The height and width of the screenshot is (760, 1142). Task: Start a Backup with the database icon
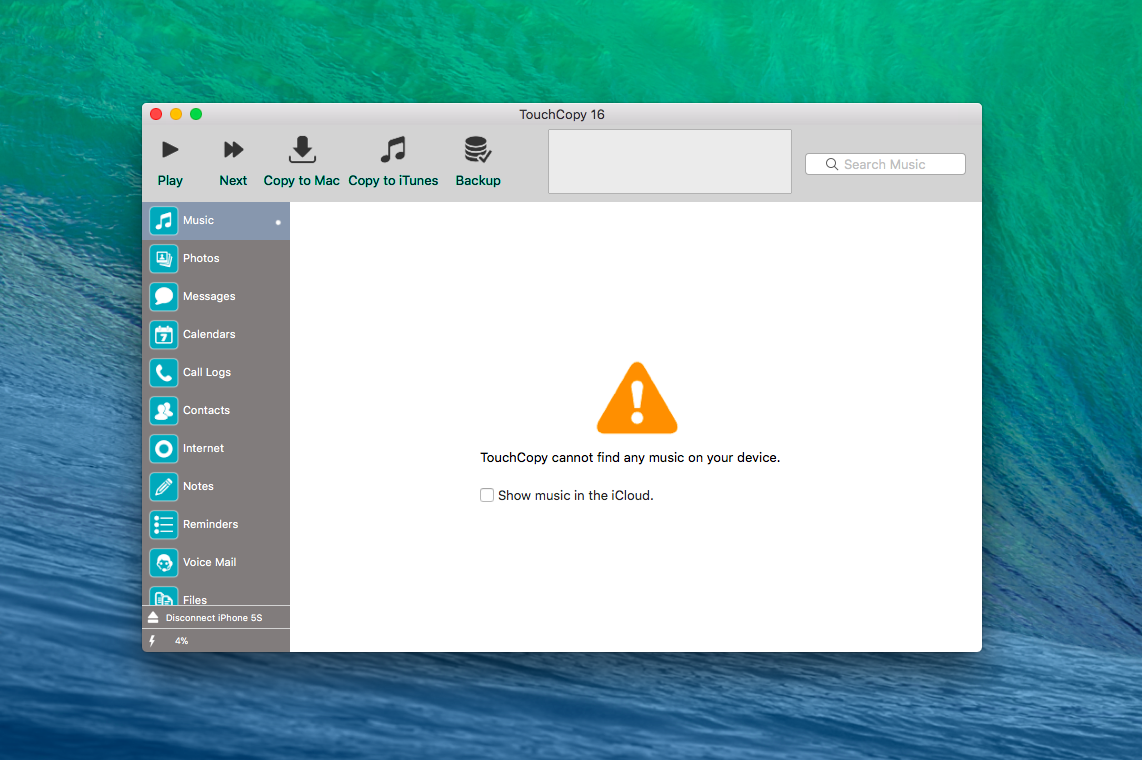(x=478, y=149)
